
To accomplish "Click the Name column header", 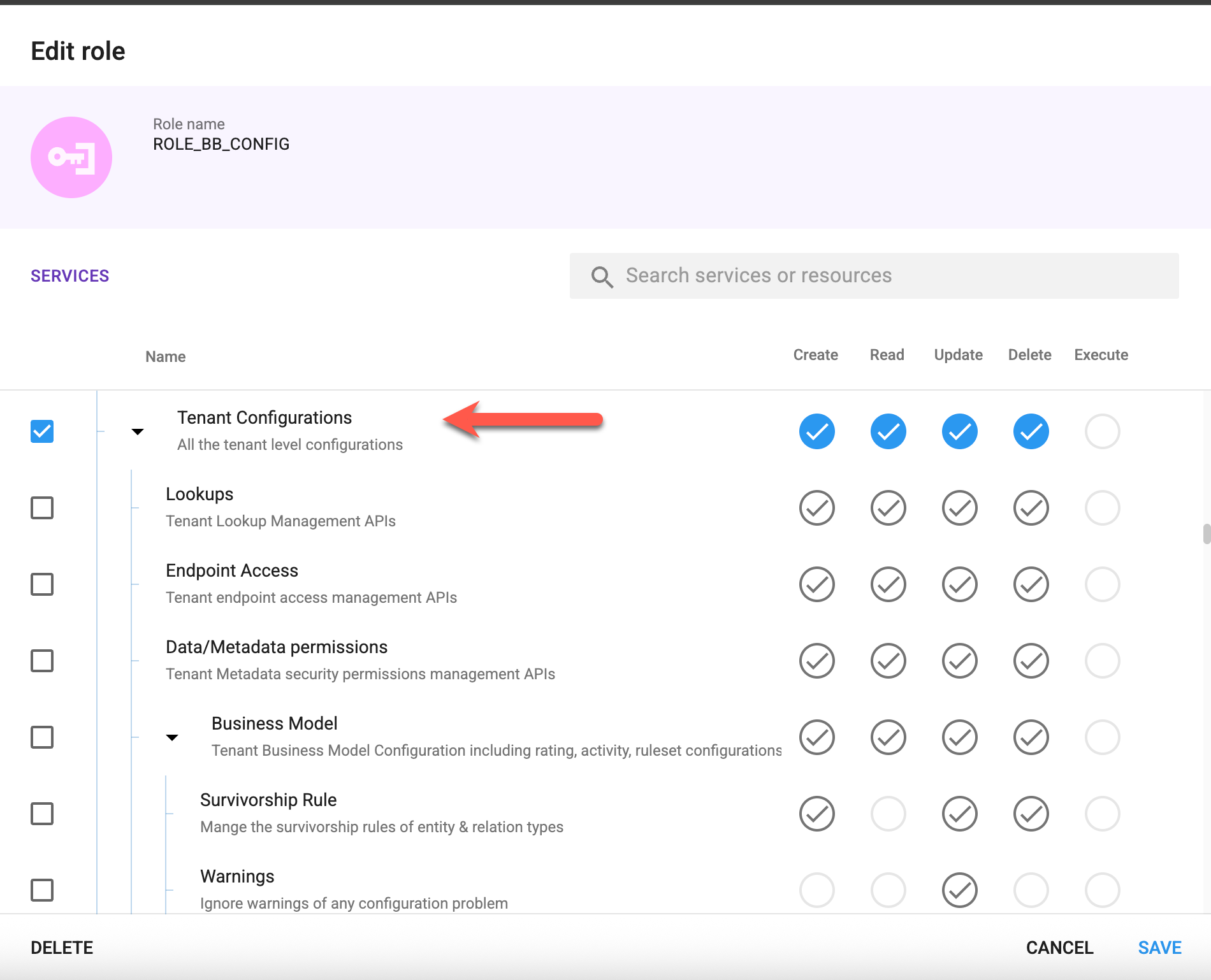I will [x=166, y=357].
